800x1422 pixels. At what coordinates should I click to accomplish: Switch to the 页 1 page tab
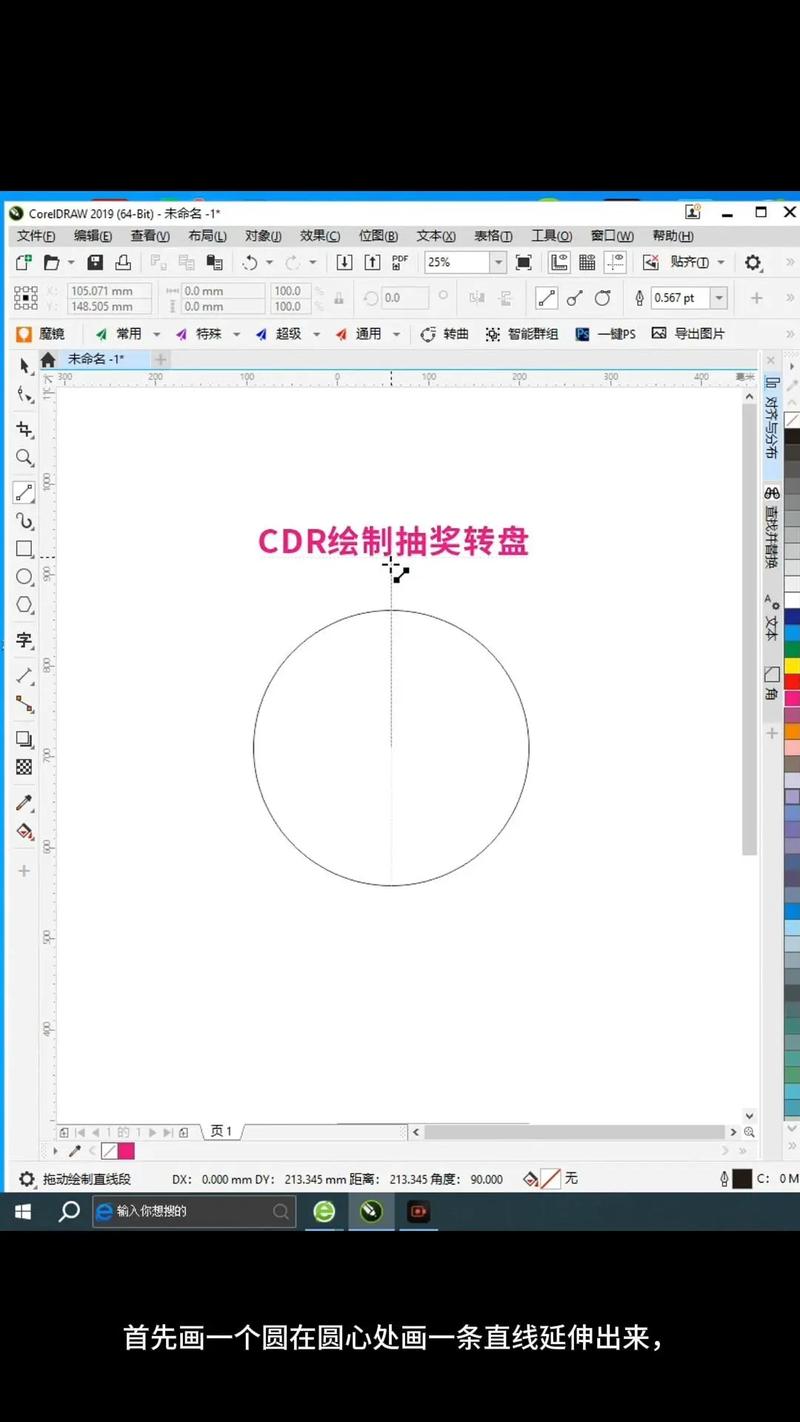click(x=221, y=1131)
